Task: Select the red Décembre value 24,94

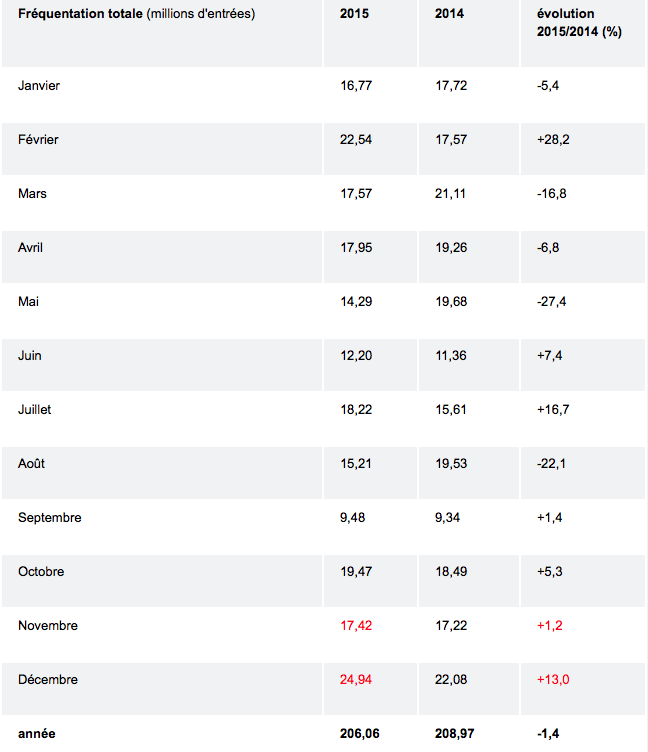Action: (x=356, y=680)
